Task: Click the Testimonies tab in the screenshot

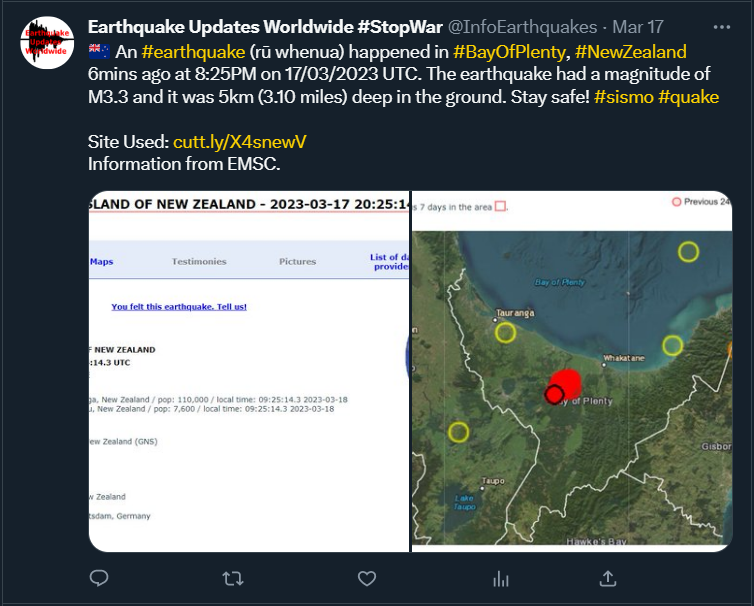Action: (x=199, y=262)
